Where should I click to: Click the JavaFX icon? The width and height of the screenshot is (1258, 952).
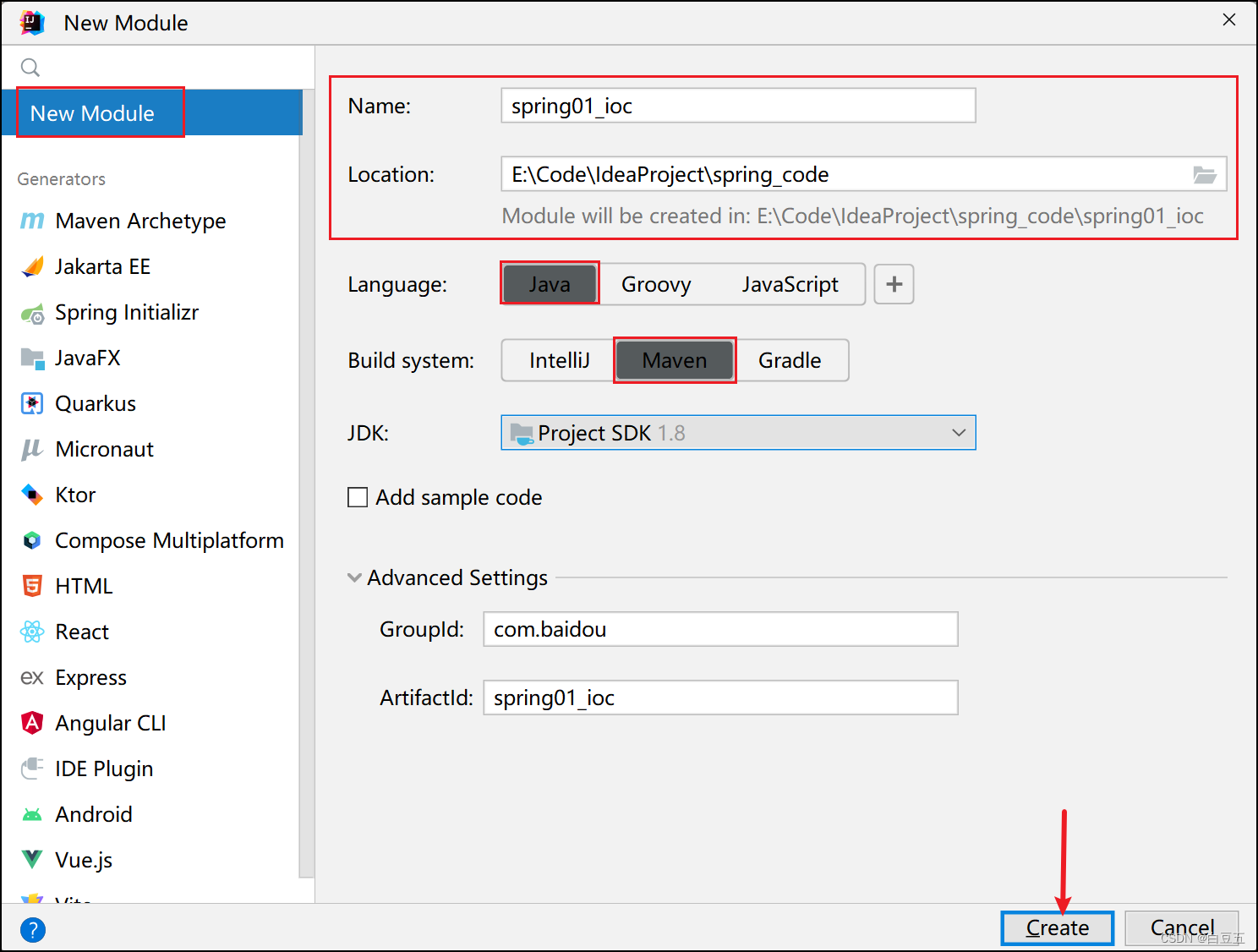(x=32, y=358)
